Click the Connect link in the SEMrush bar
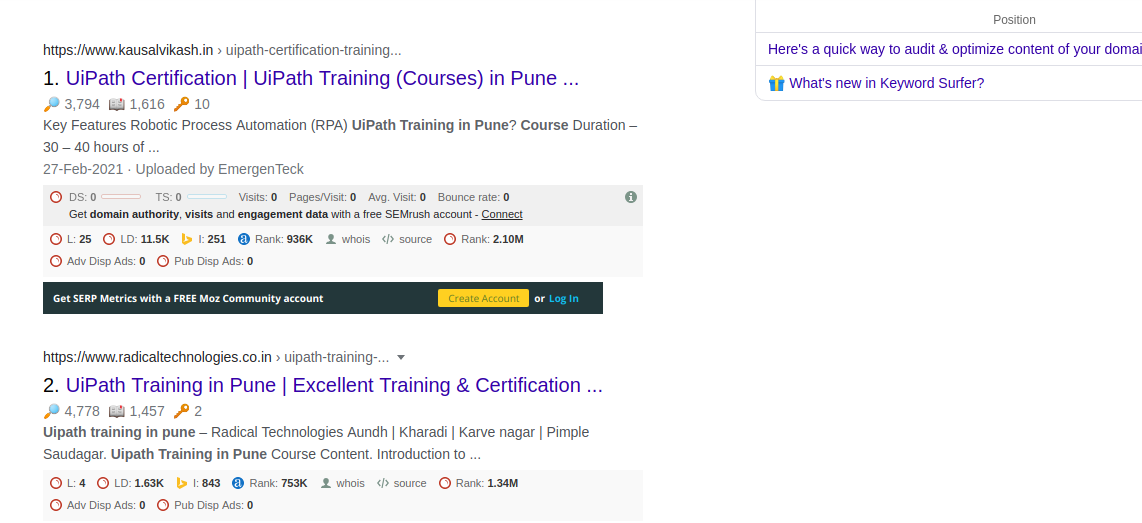Screen dimensions: 1142x523 click(x=502, y=214)
